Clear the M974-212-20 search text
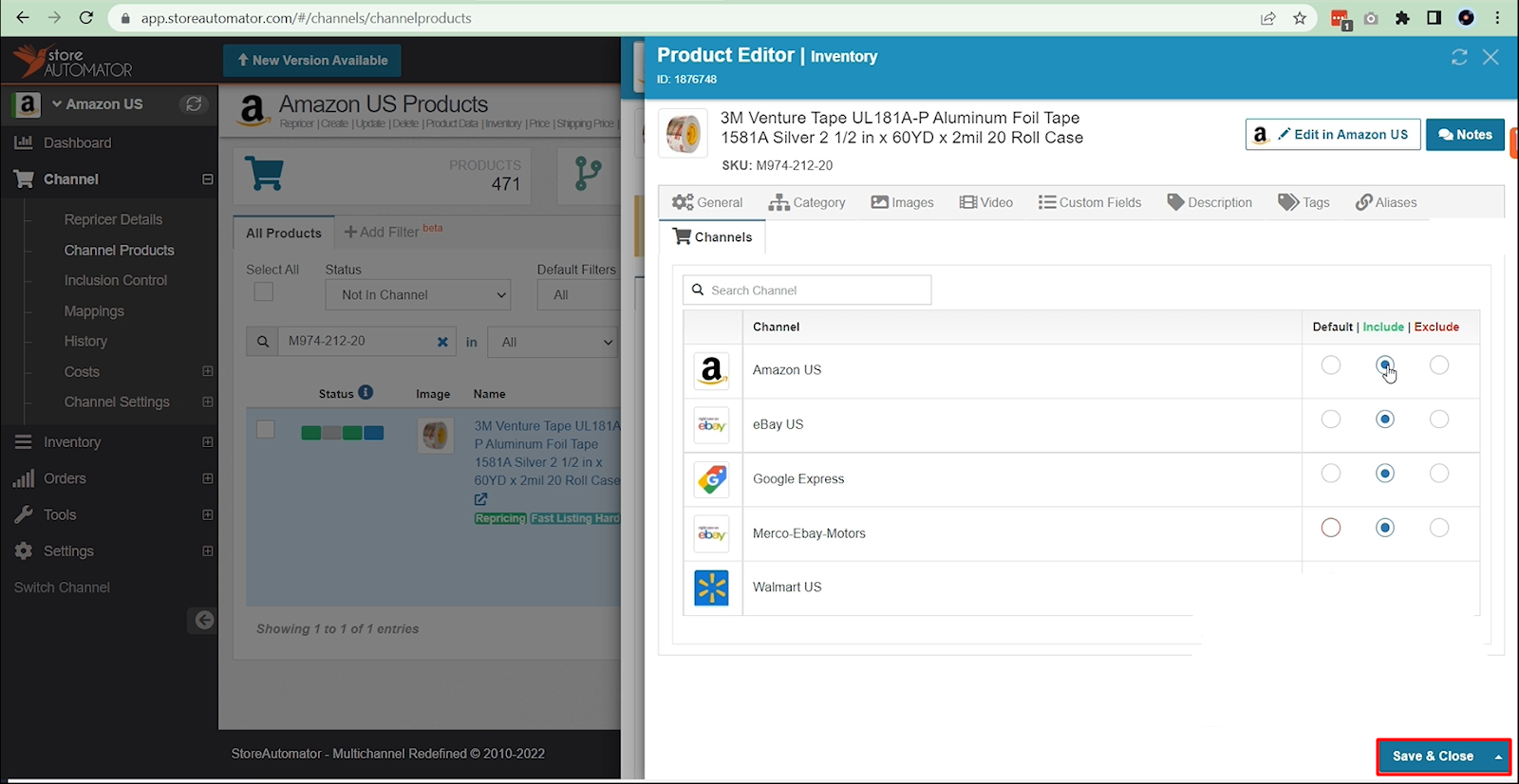Viewport: 1519px width, 784px height. (x=442, y=342)
